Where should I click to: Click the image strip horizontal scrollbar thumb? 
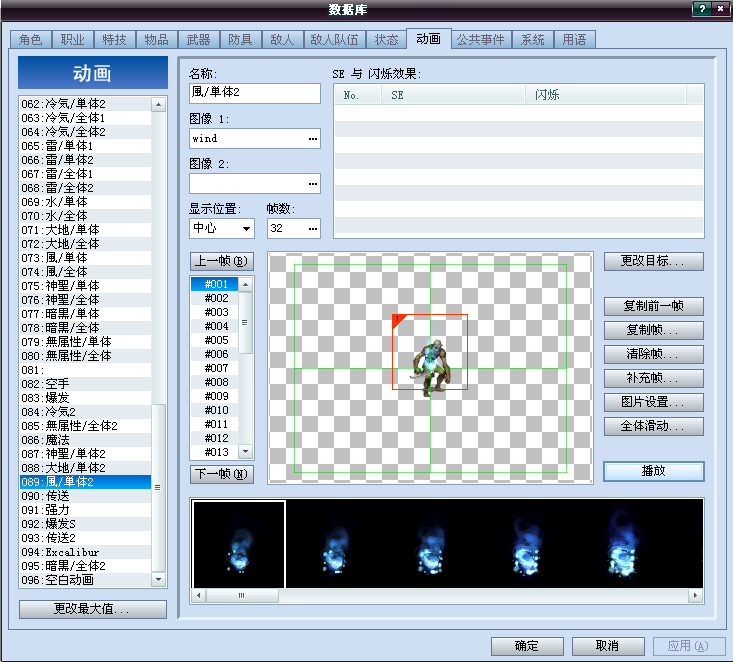(x=242, y=595)
